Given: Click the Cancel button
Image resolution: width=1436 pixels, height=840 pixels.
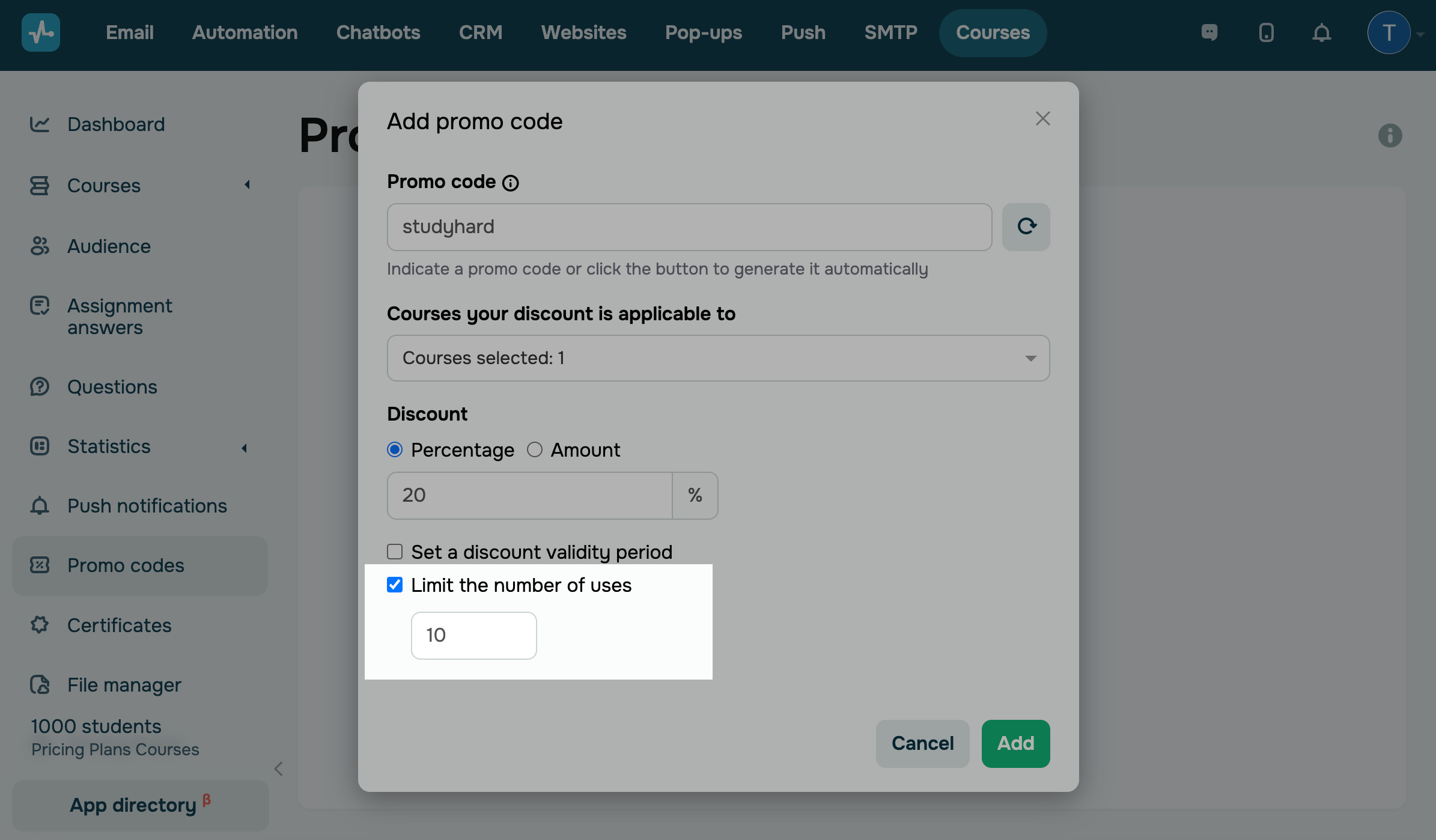Looking at the screenshot, I should click(x=922, y=743).
